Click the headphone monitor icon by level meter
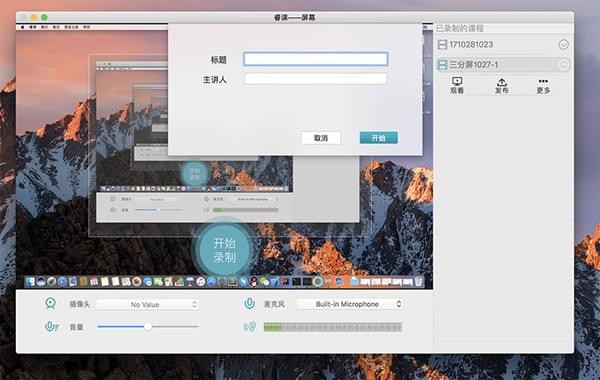The image size is (600, 380). pos(250,327)
